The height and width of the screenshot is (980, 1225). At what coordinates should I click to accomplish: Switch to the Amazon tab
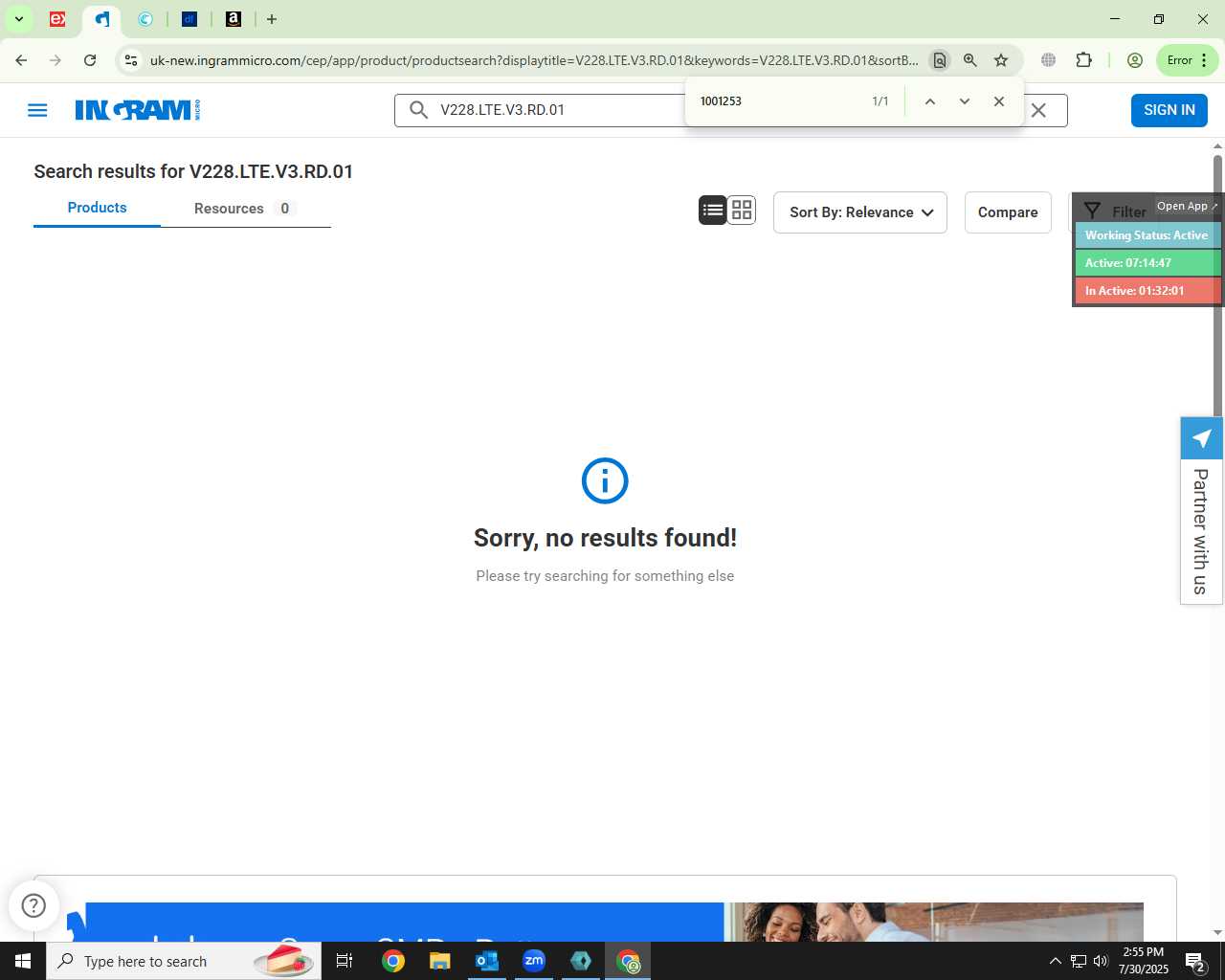(234, 19)
